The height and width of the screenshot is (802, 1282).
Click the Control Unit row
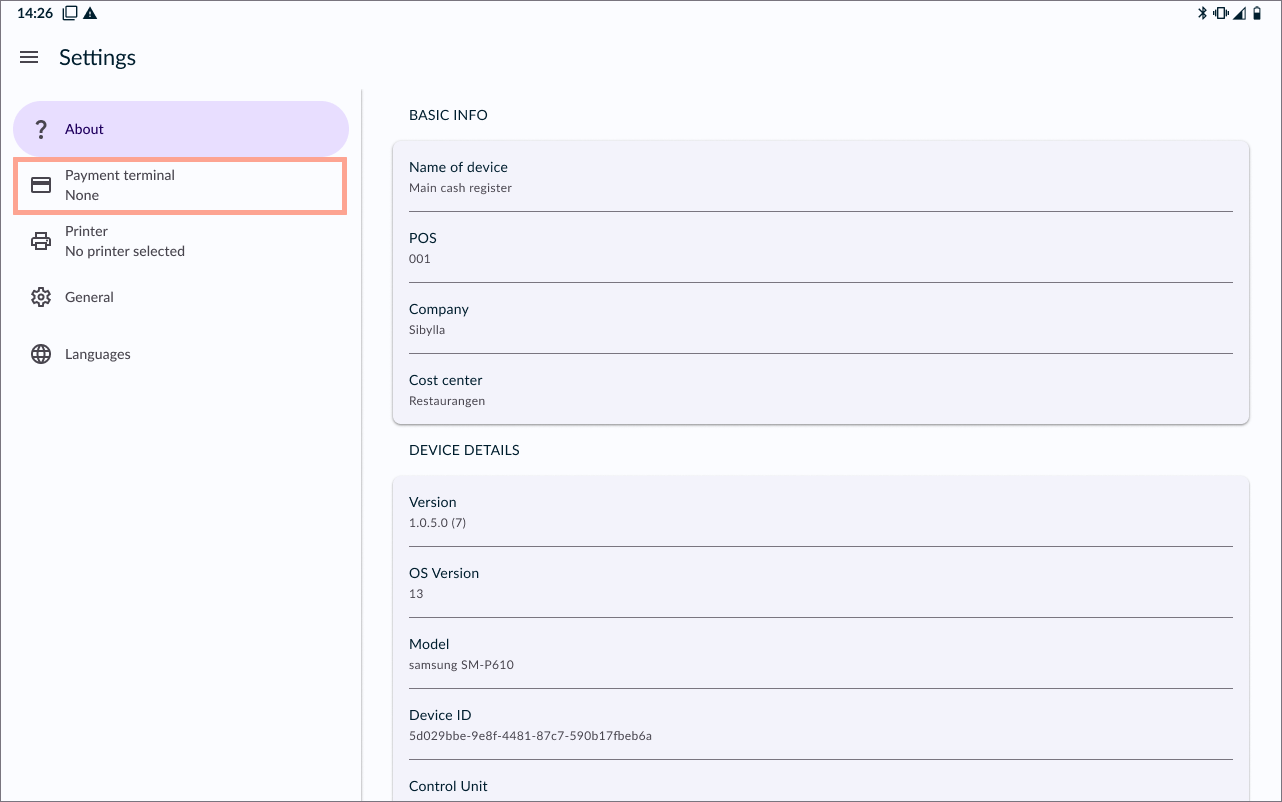click(821, 781)
